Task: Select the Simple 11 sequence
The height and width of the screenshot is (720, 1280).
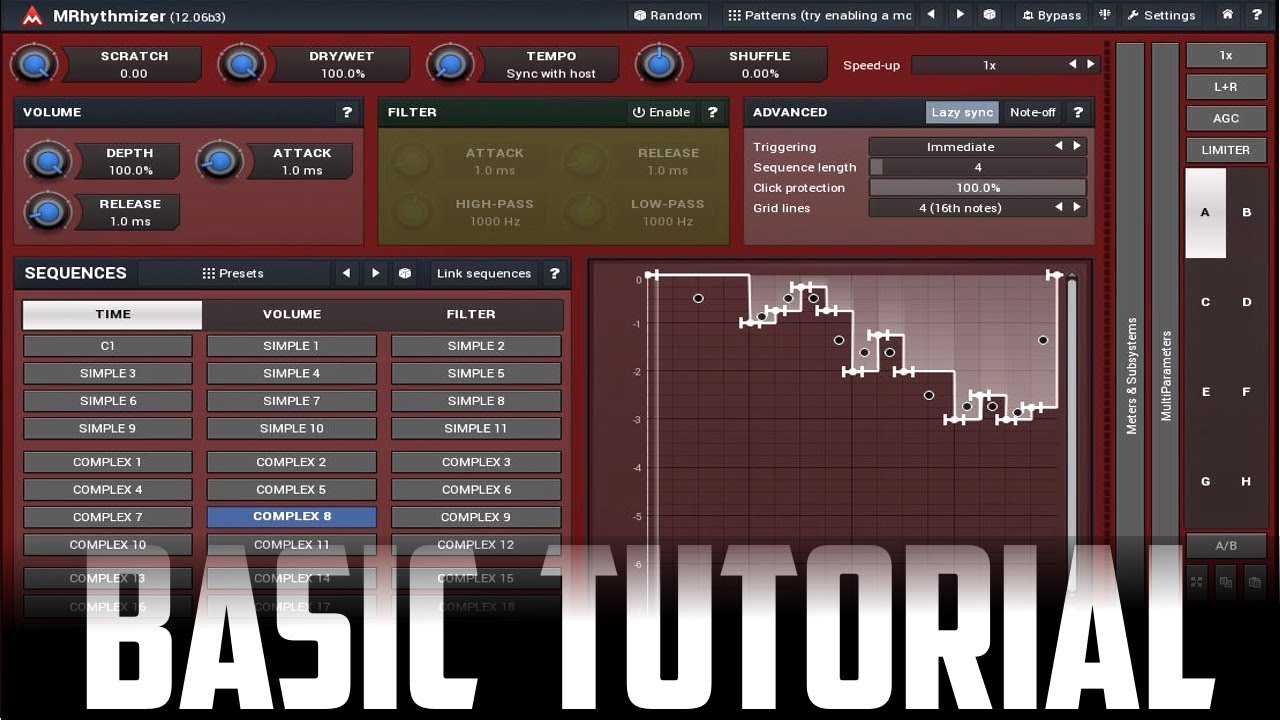Action: (476, 428)
